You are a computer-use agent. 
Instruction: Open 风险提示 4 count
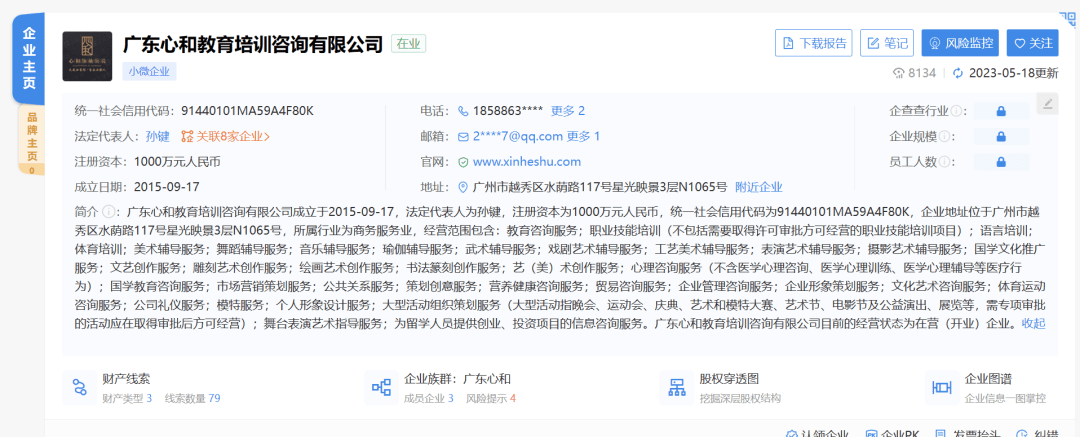(491, 398)
